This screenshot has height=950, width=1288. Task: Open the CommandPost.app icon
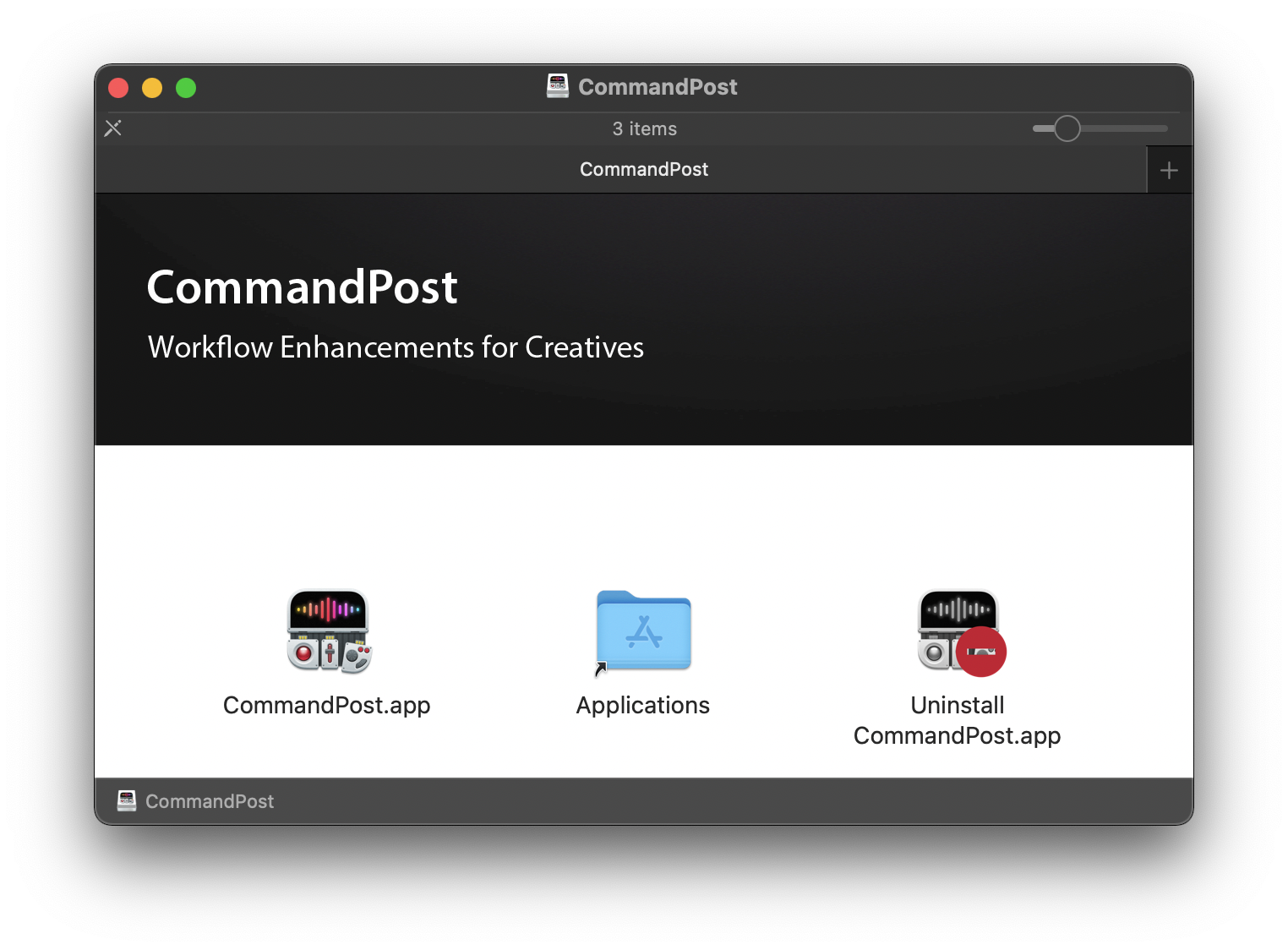tap(329, 631)
